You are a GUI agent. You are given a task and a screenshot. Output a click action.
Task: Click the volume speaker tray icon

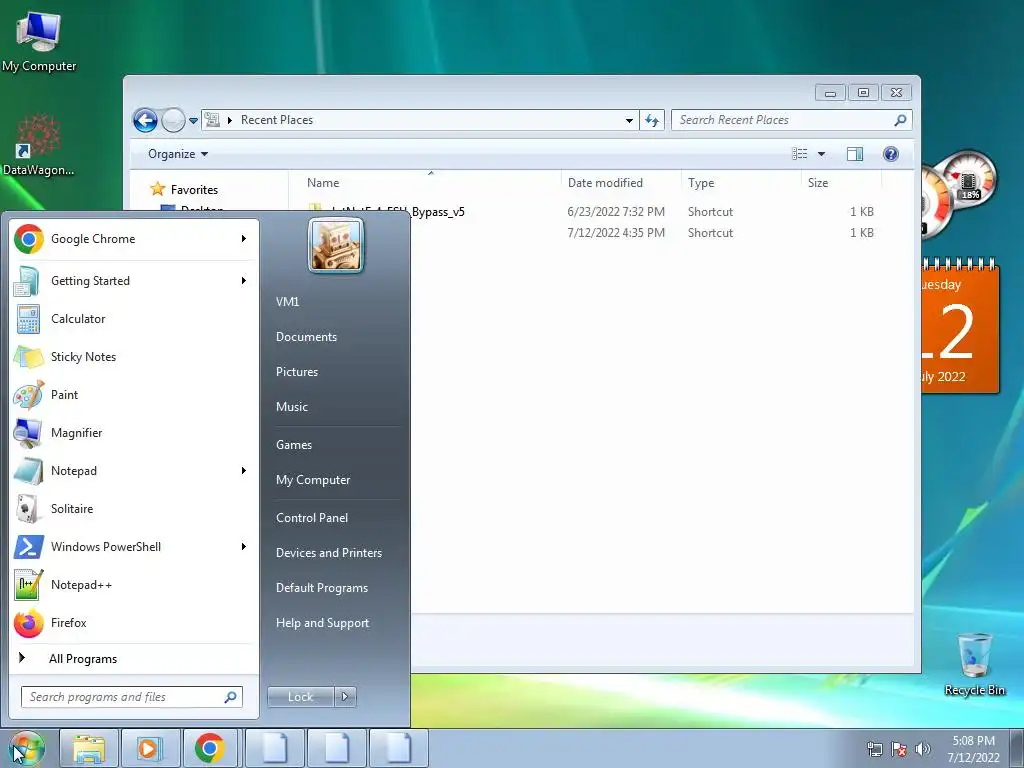pyautogui.click(x=923, y=749)
